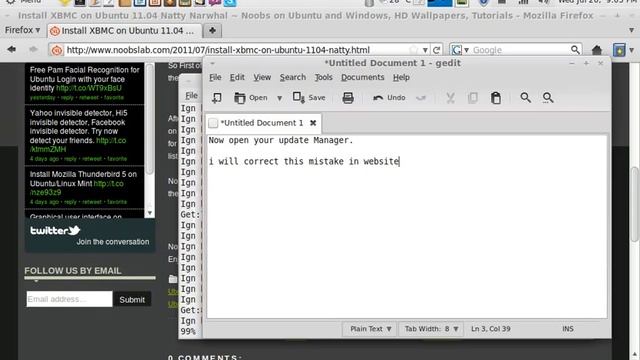Click the Redo arrow icon
The height and width of the screenshot is (360, 640).
(x=421, y=98)
